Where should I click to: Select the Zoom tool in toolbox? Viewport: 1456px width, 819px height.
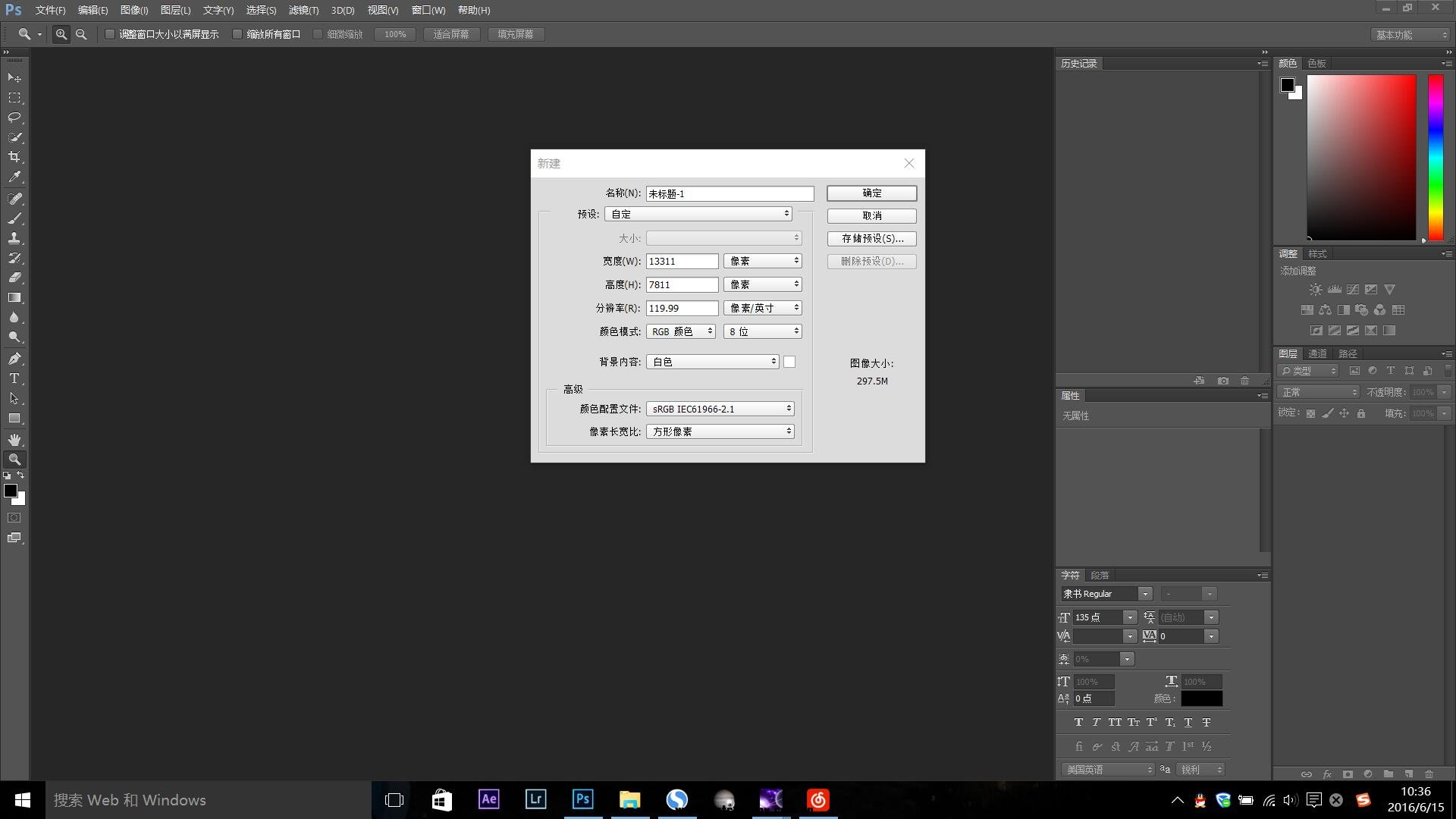pos(14,460)
